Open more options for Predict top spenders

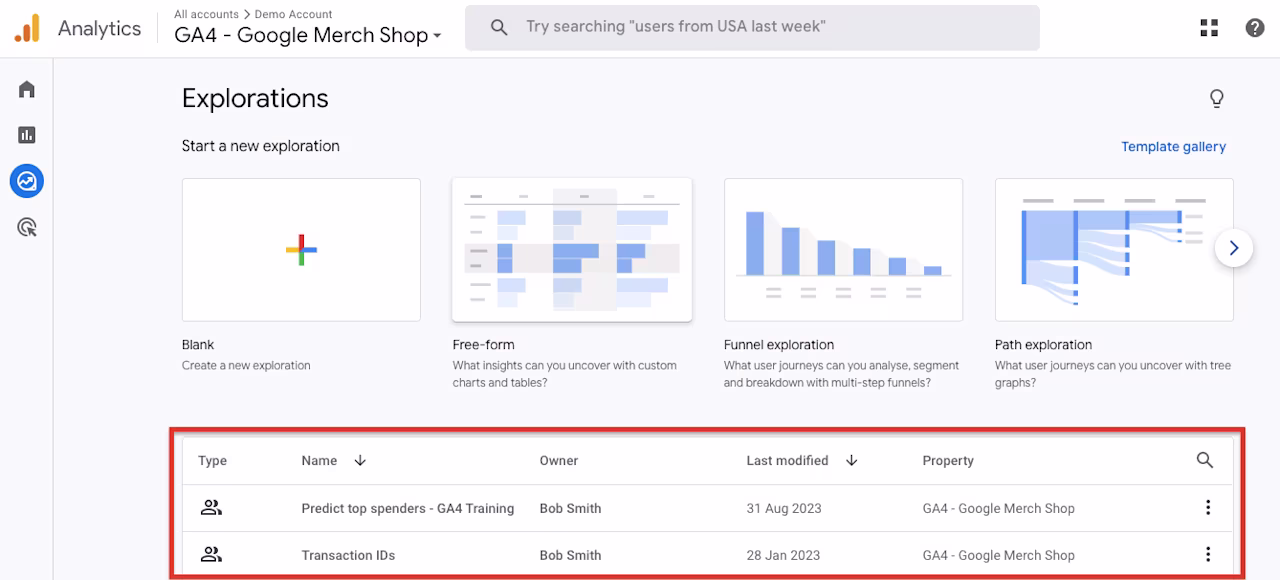click(x=1208, y=508)
